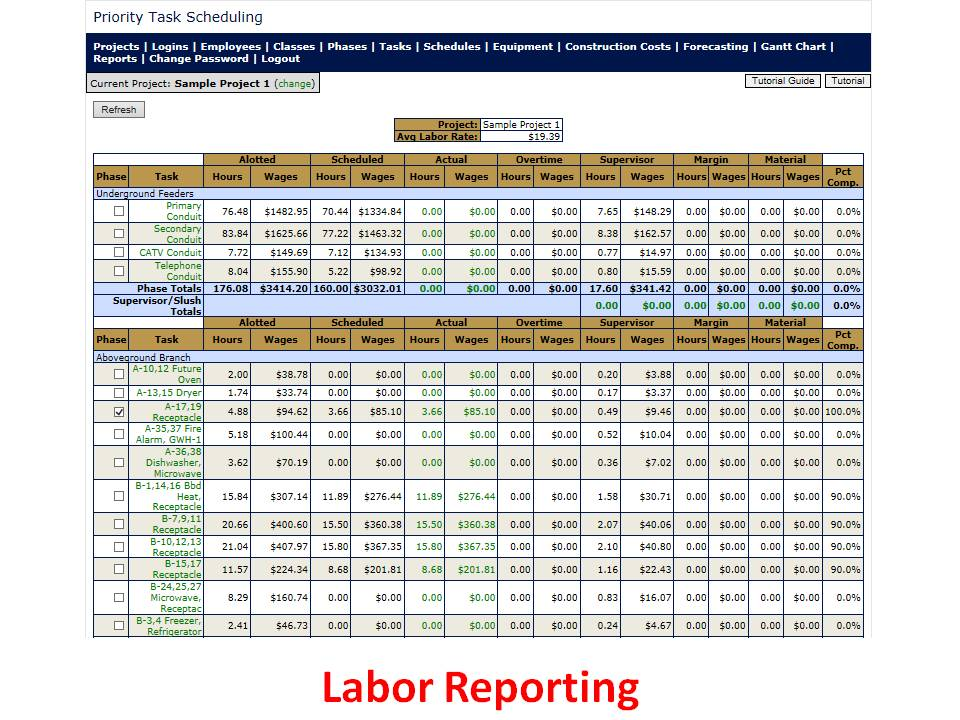Open the Reports page
The width and height of the screenshot is (960, 720).
[x=115, y=59]
